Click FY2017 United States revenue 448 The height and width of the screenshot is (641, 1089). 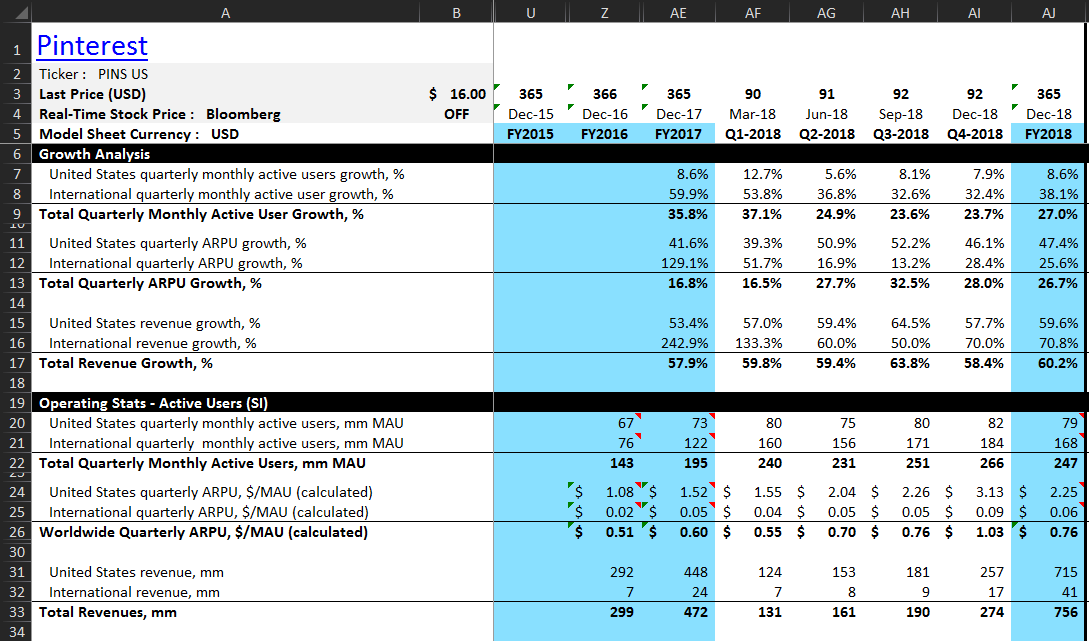[679, 572]
